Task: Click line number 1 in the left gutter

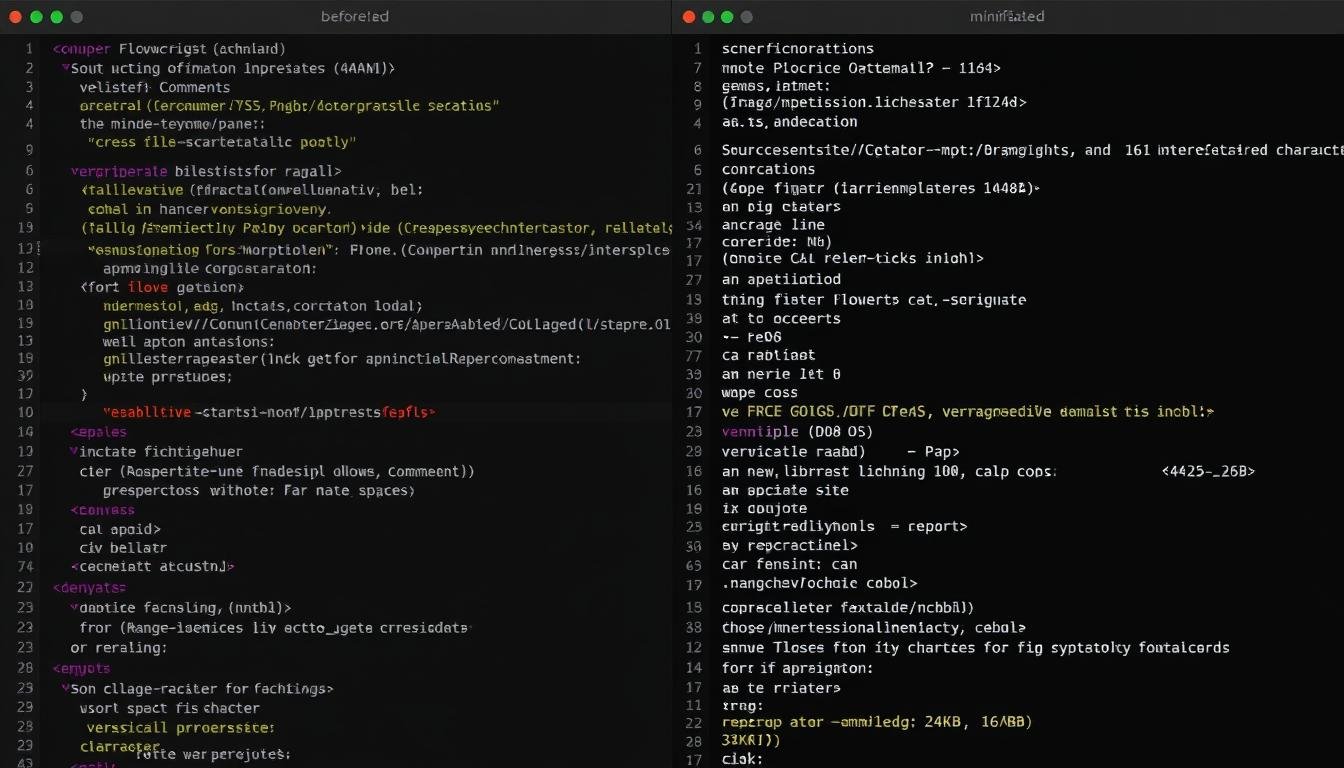Action: click(29, 48)
